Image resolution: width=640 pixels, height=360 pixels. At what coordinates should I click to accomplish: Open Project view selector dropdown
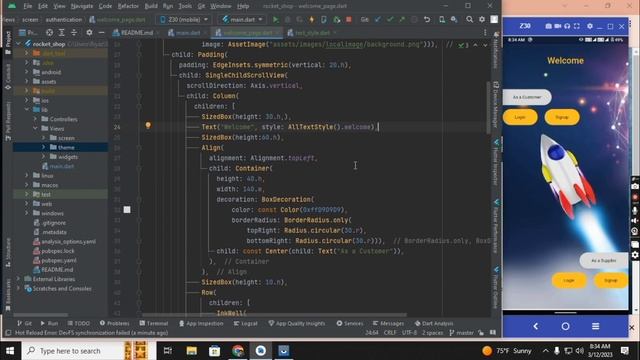click(28, 32)
